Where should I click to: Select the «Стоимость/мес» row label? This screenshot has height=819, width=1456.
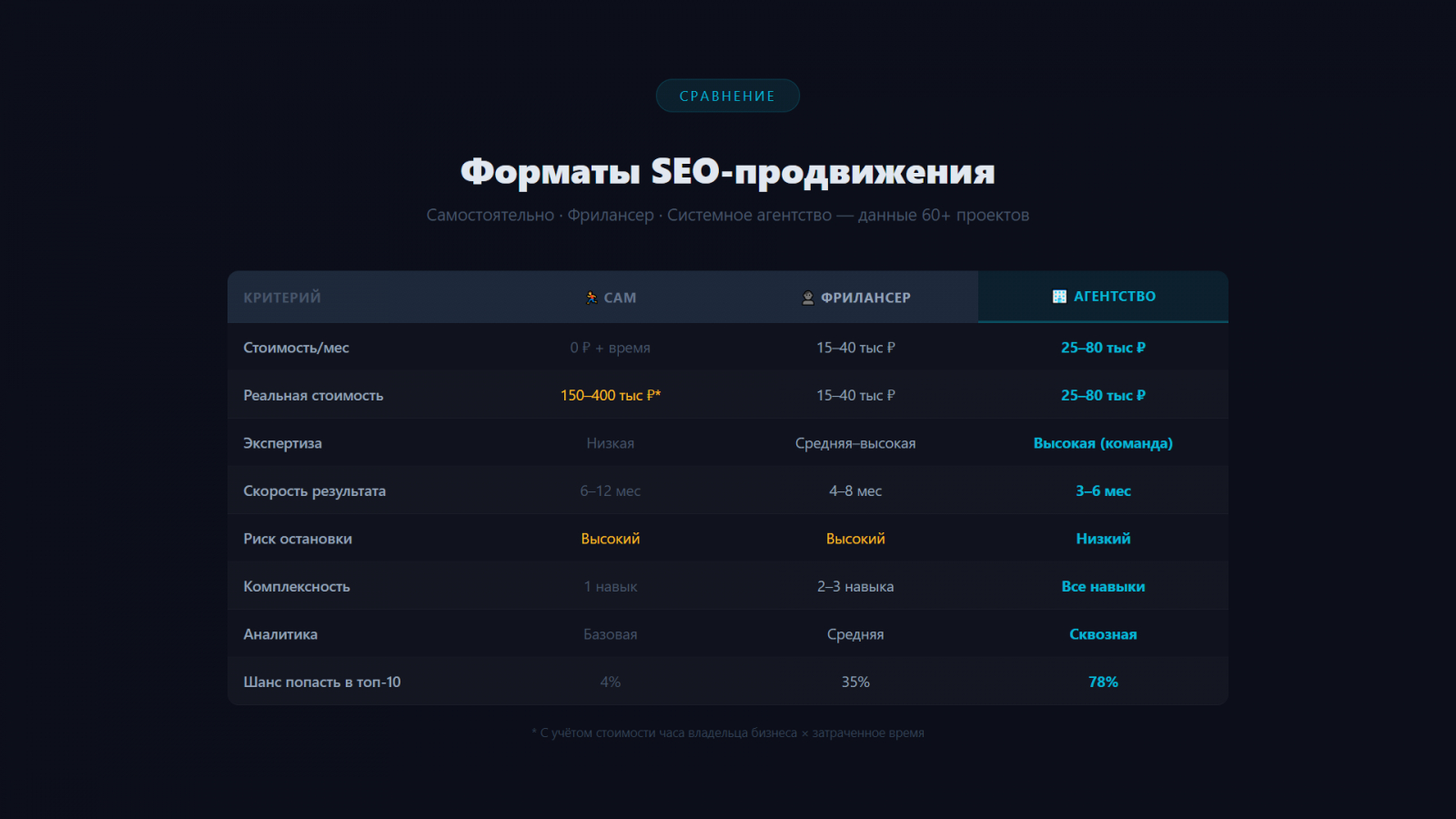[x=296, y=348]
